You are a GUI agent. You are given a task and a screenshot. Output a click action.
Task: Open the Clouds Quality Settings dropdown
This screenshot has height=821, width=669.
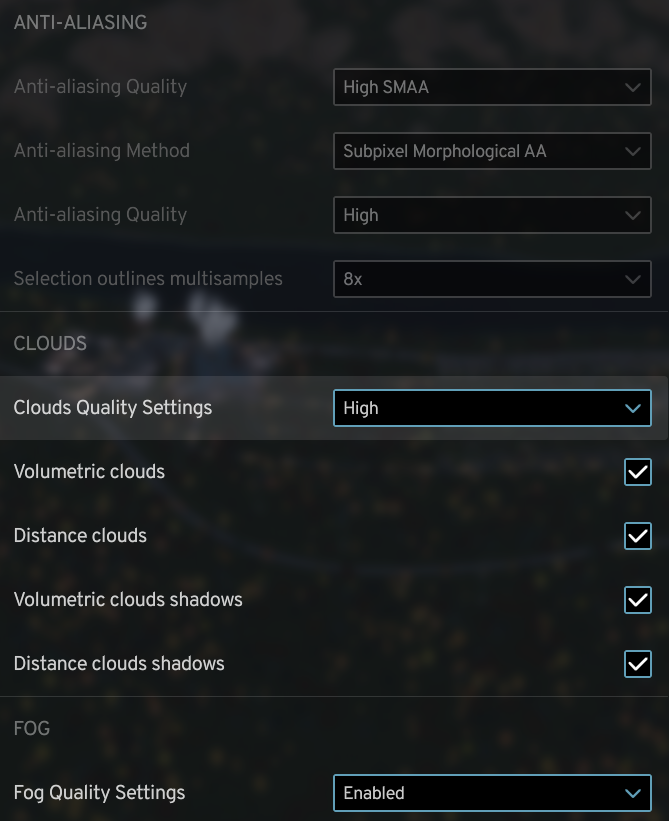(492, 408)
